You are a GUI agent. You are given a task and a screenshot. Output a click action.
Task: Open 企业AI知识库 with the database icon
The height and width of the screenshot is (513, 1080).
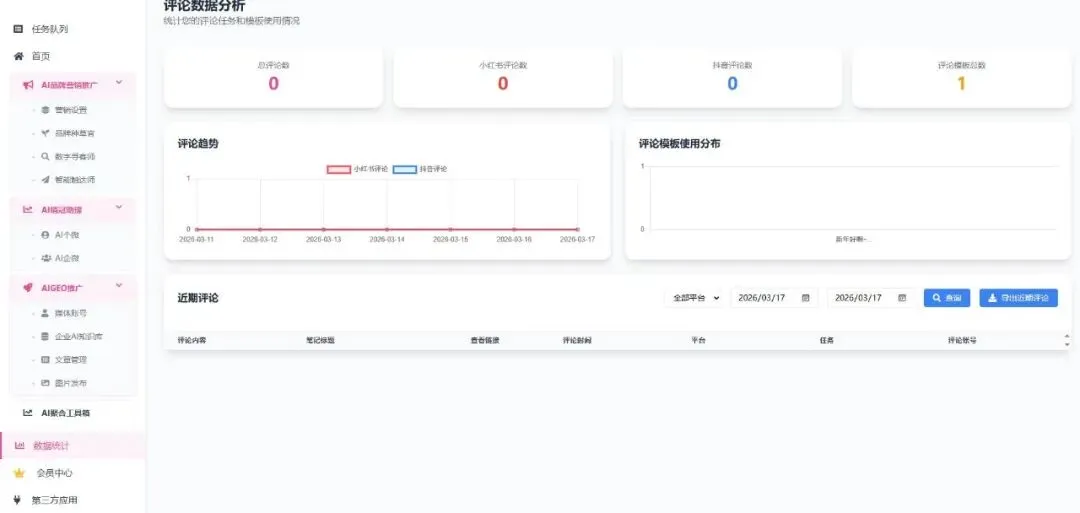45,337
